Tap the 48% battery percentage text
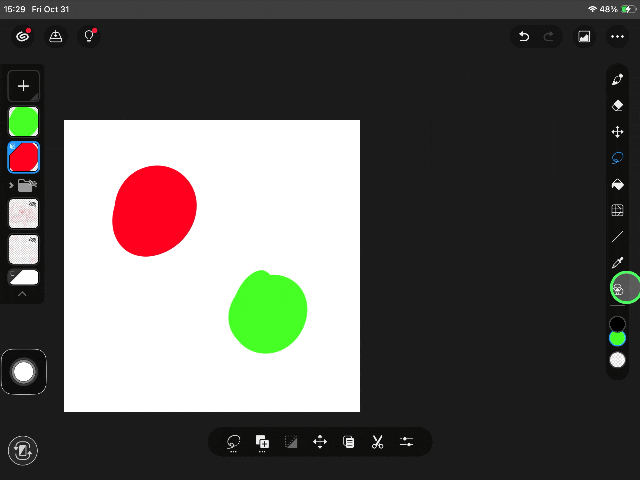Viewport: 640px width, 480px height. 609,9
